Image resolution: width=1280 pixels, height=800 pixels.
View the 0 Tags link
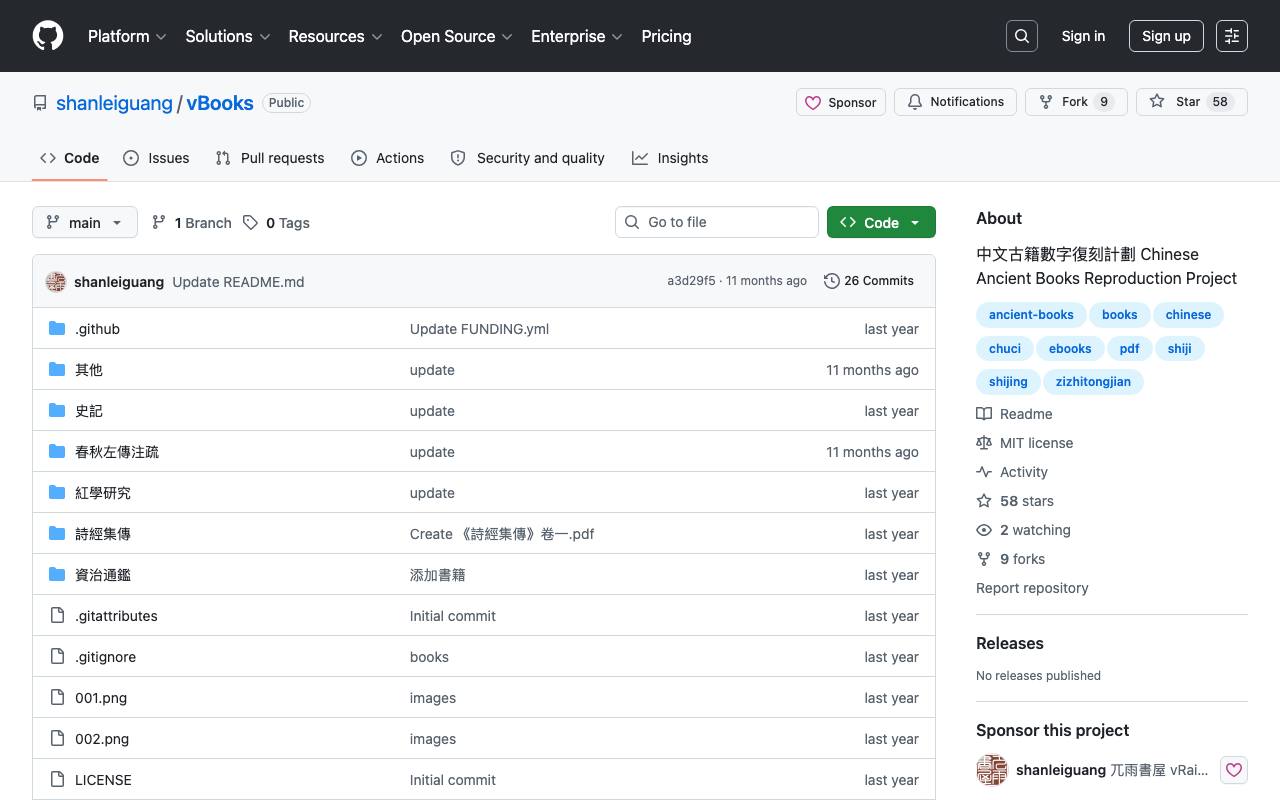(276, 223)
